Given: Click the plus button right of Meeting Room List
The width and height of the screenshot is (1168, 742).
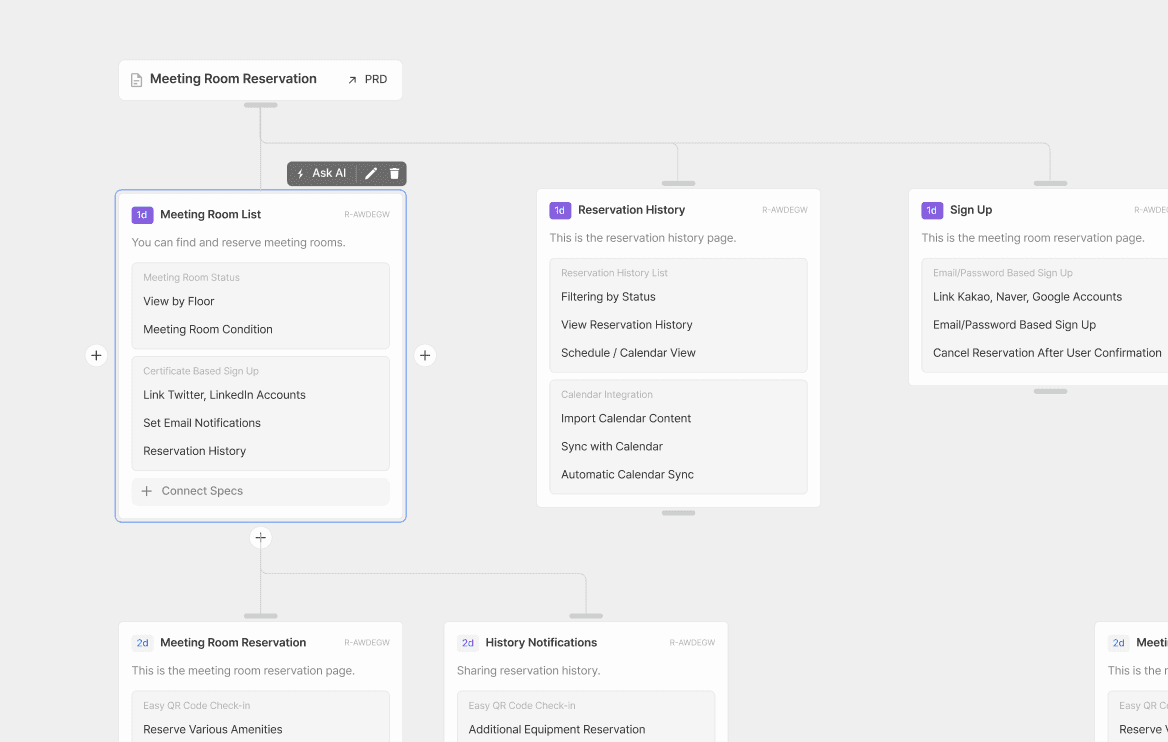Looking at the screenshot, I should (425, 355).
